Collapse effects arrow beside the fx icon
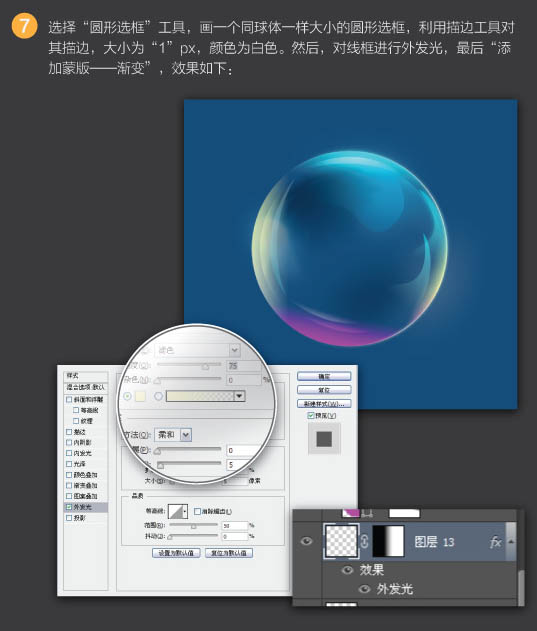 (510, 542)
